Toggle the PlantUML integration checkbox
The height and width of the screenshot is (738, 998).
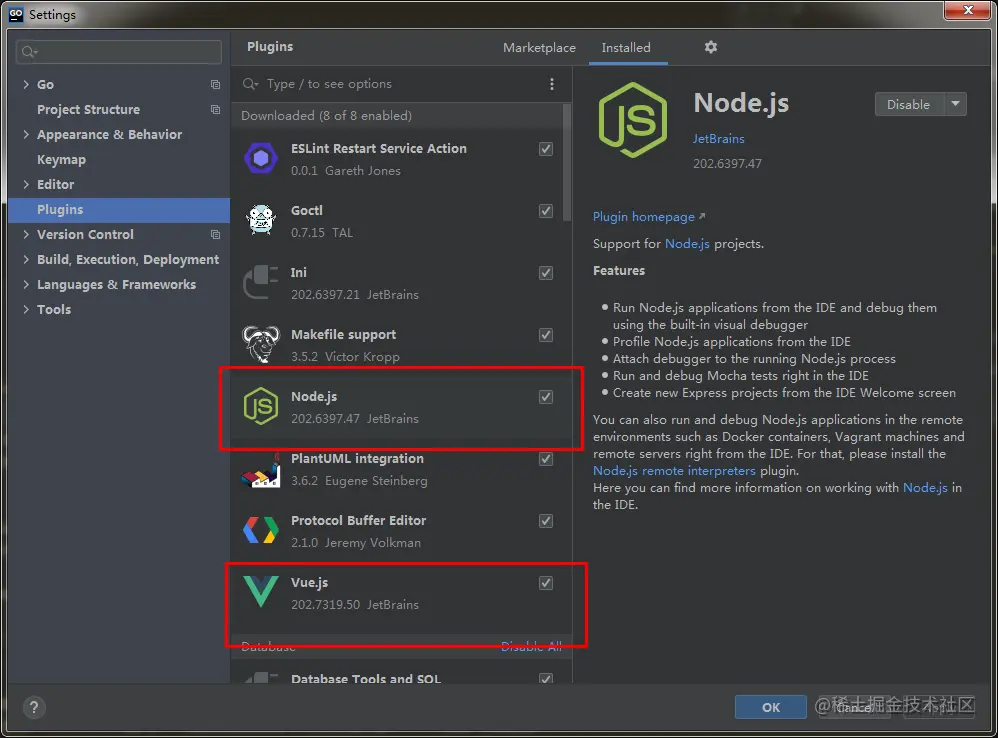coord(545,459)
